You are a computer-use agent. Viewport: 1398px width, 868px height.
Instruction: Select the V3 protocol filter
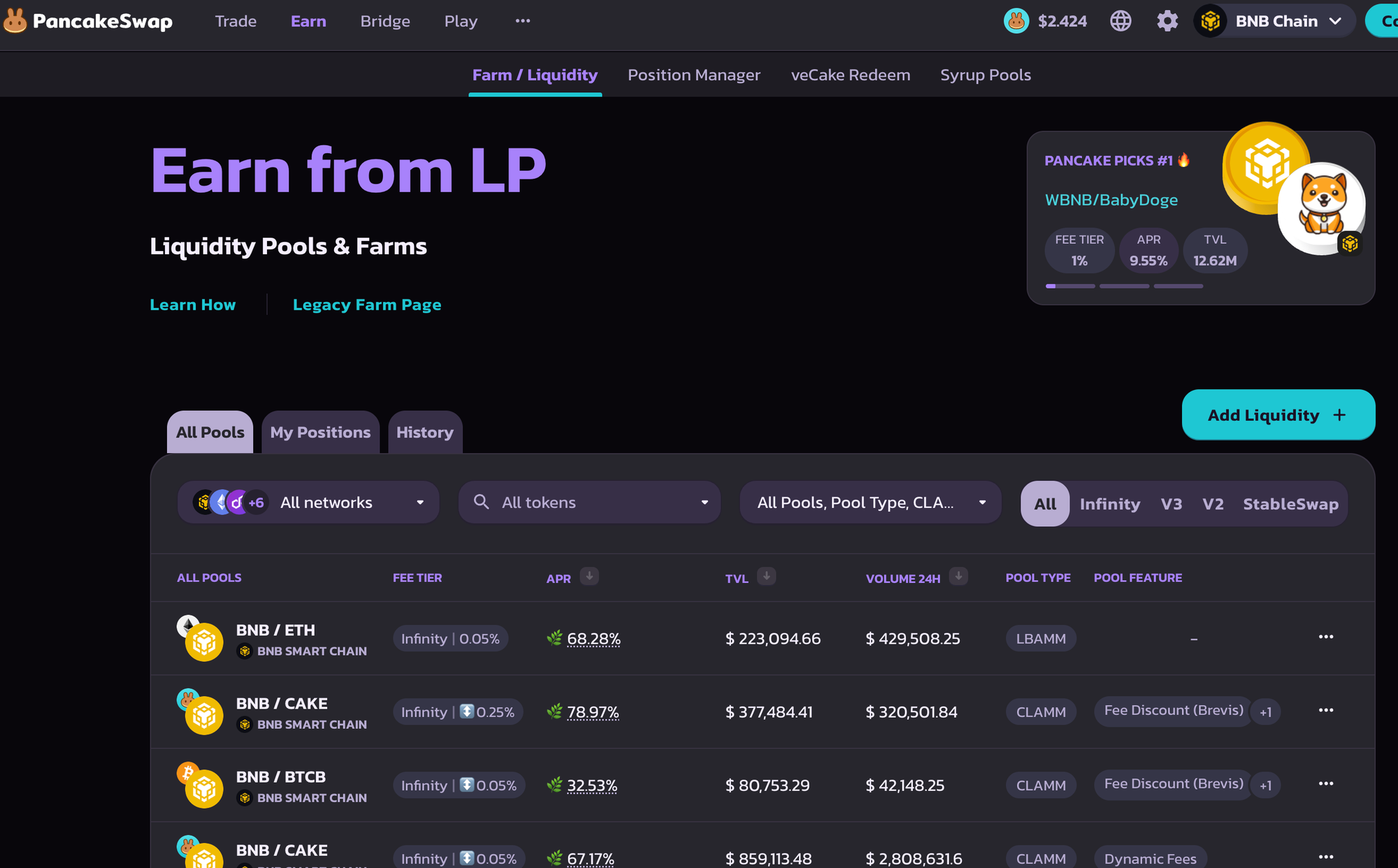[1172, 503]
